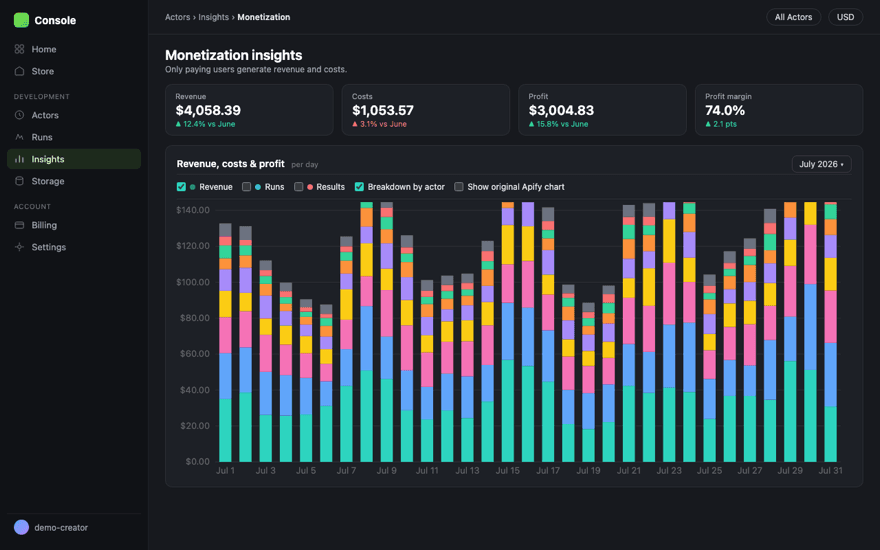Click 'Revenue, costs & profit' chart title
The height and width of the screenshot is (550, 880).
[x=231, y=164]
